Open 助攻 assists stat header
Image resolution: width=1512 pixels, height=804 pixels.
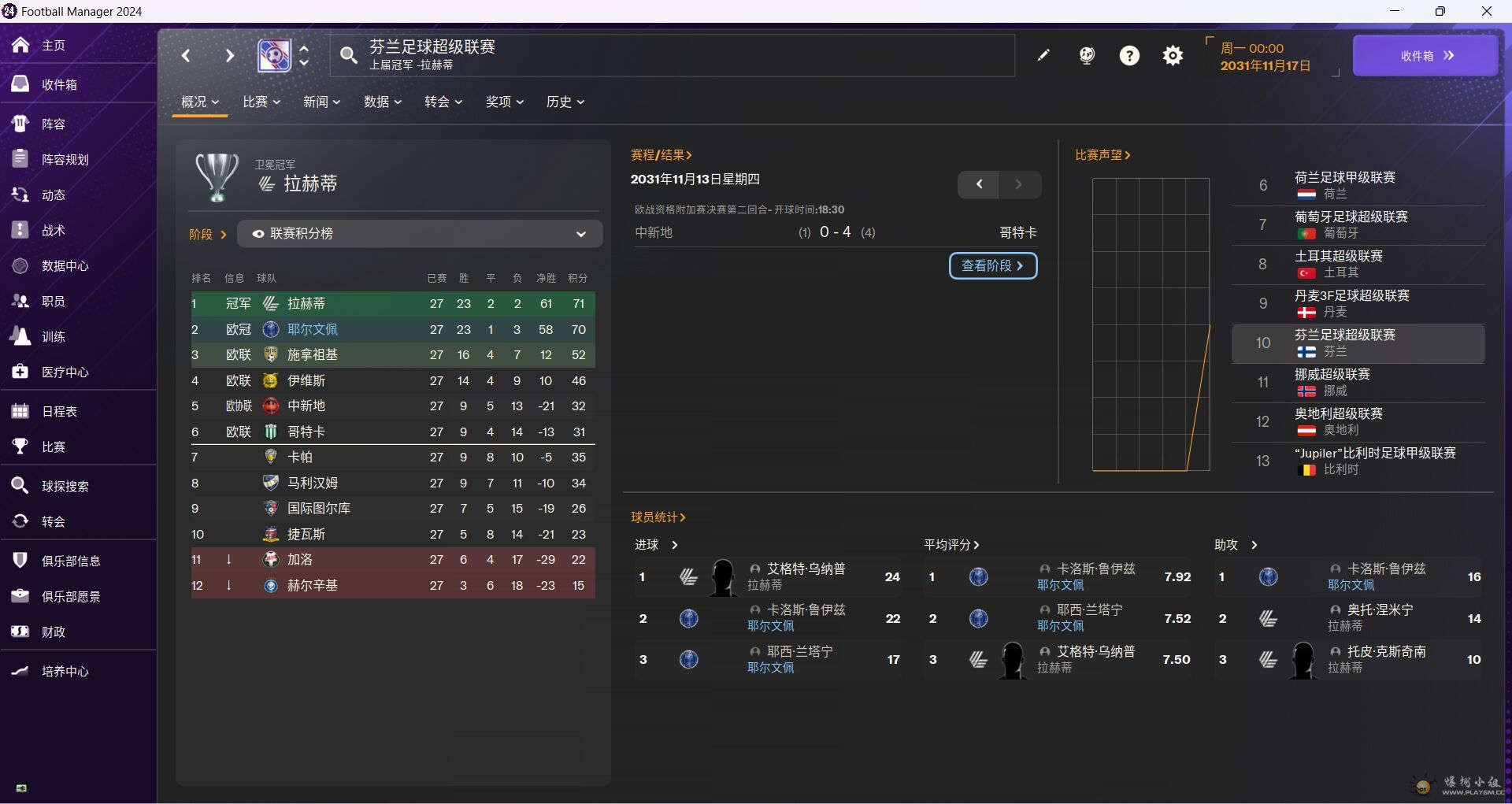point(1236,545)
